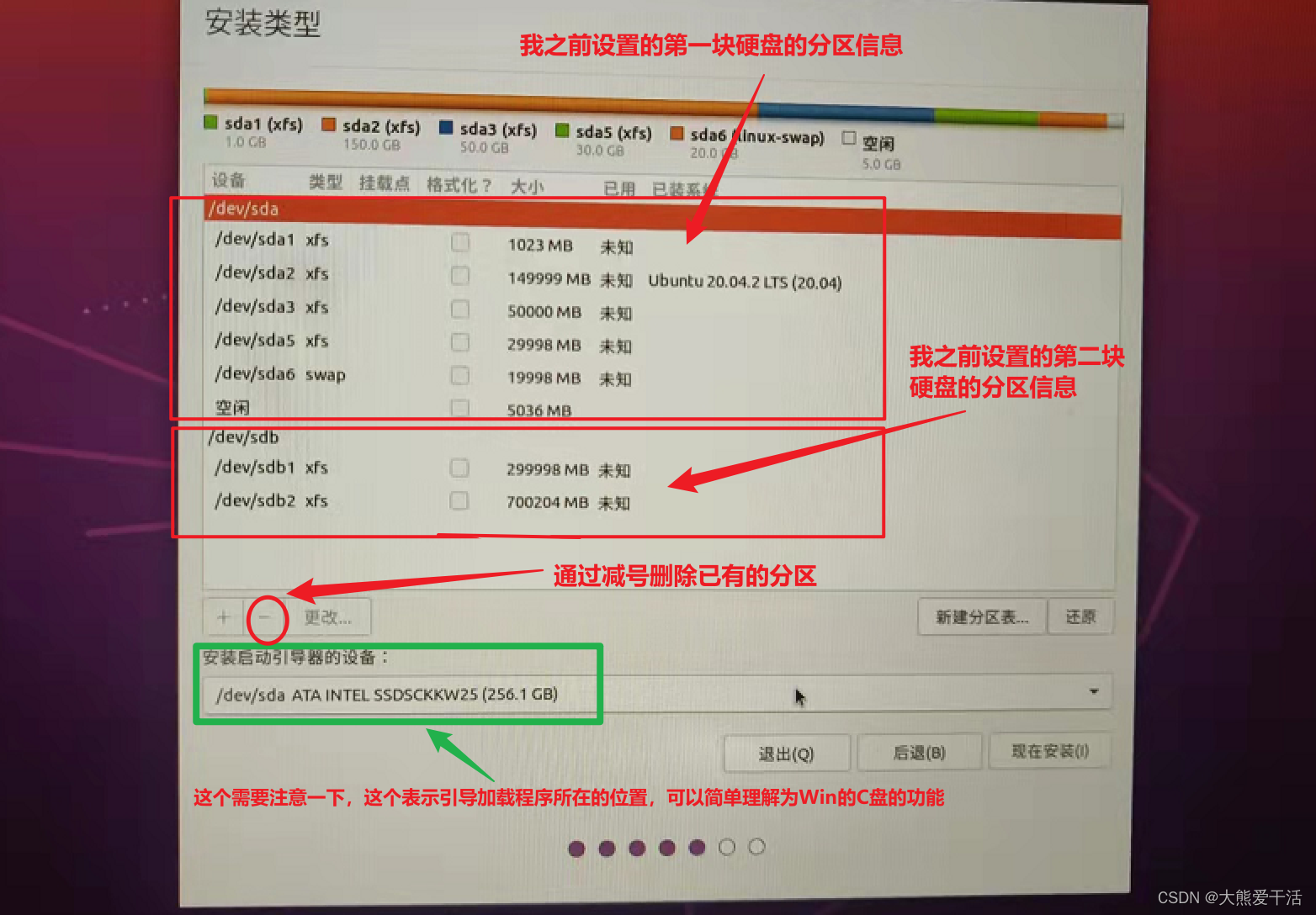Click the sda1 (xfs) green legend swatch

click(x=211, y=123)
